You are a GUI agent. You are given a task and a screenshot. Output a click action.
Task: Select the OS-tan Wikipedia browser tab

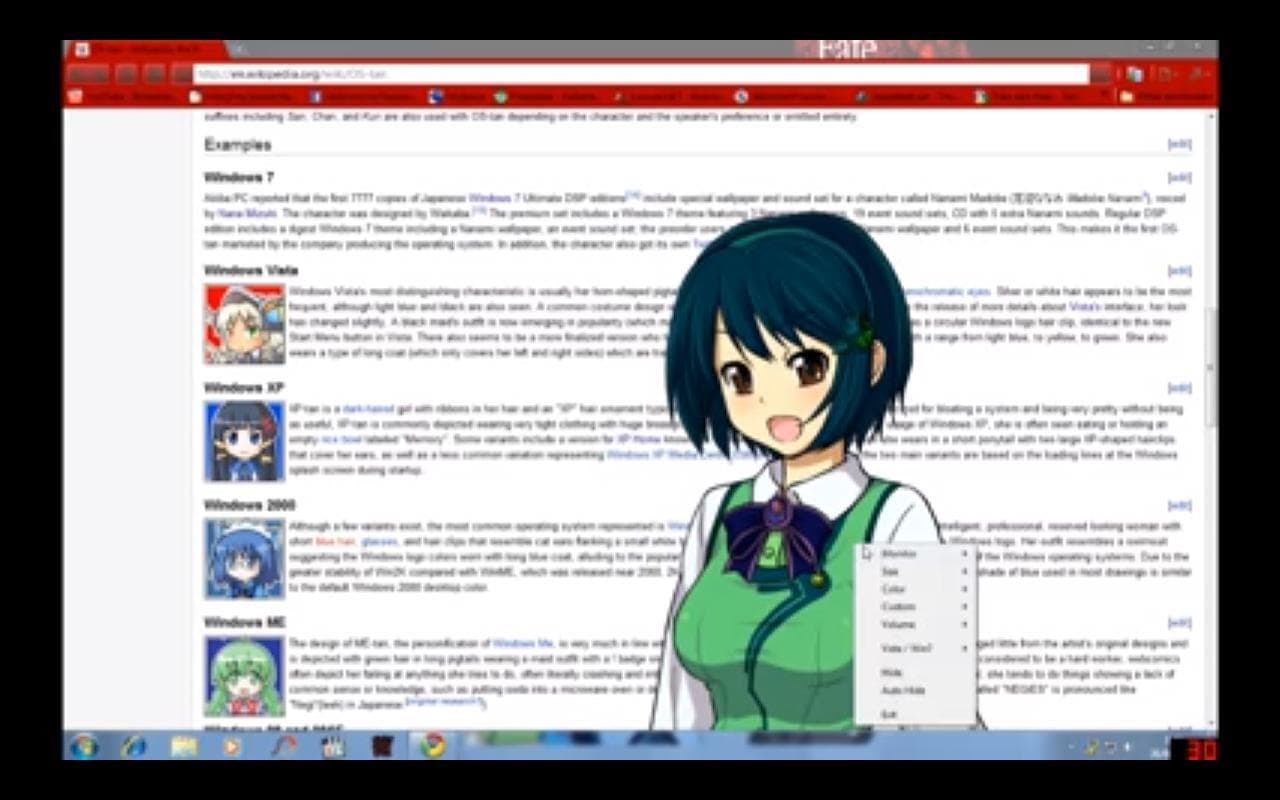tap(148, 49)
